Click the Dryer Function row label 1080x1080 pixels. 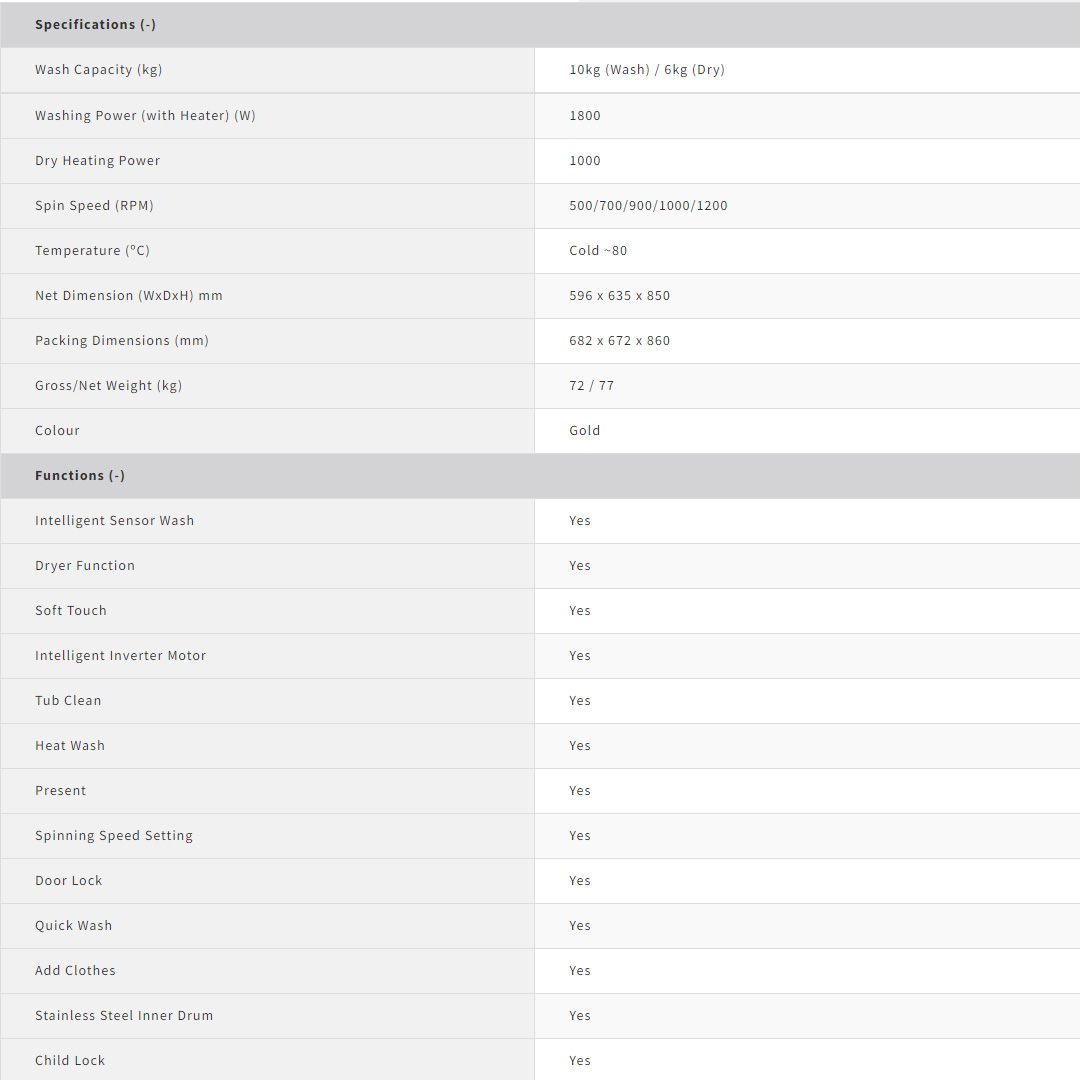85,565
